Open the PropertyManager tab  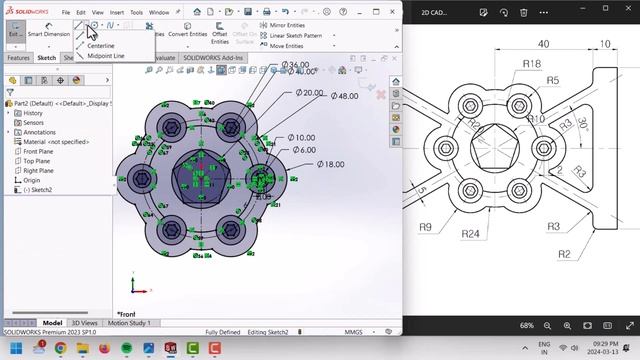pyautogui.click(x=28, y=80)
